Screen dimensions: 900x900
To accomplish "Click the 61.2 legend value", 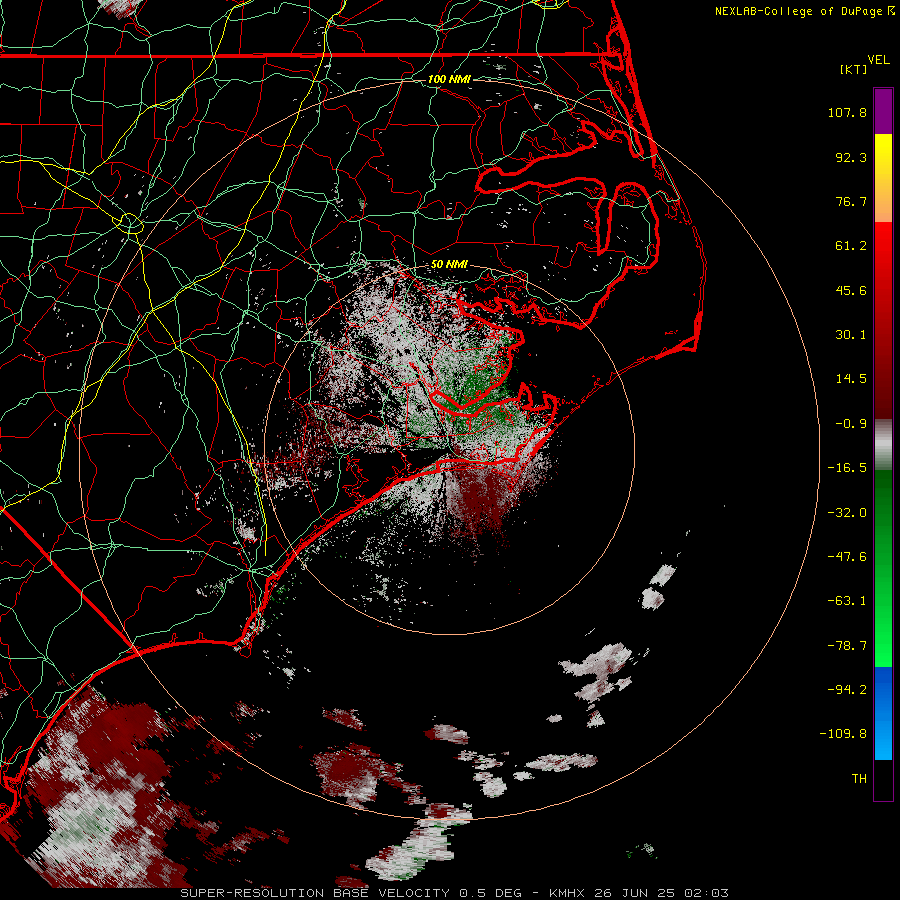I will (x=851, y=246).
